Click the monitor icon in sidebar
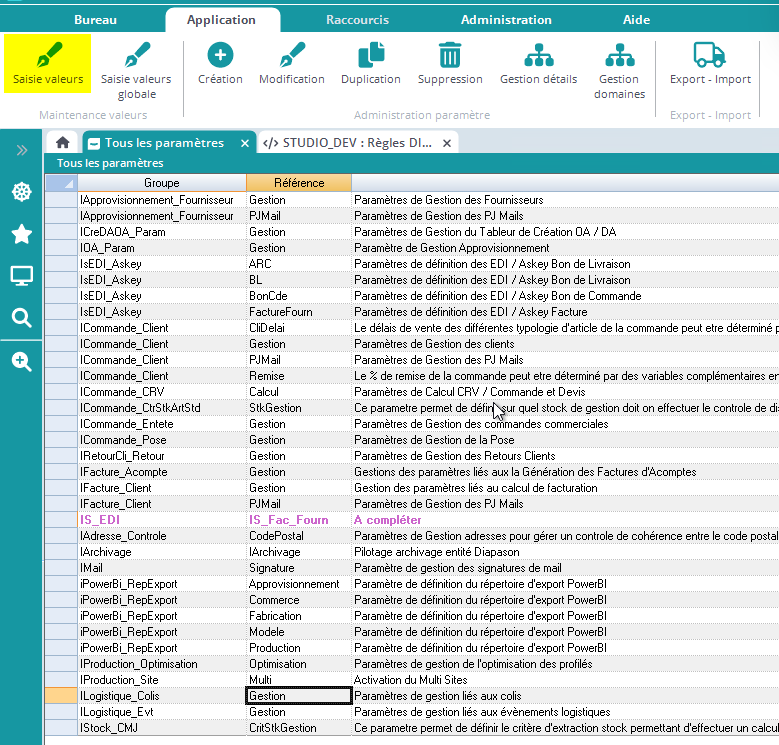 21,276
